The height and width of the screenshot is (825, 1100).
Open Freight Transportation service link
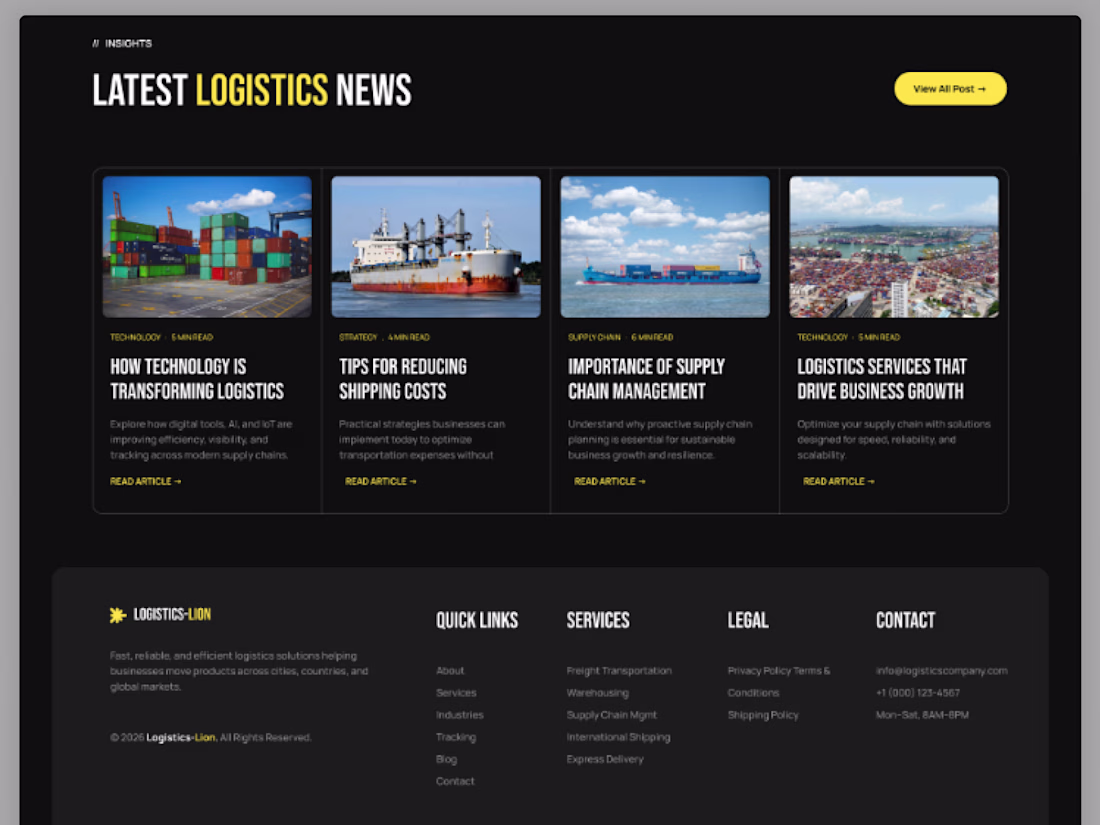pyautogui.click(x=619, y=671)
